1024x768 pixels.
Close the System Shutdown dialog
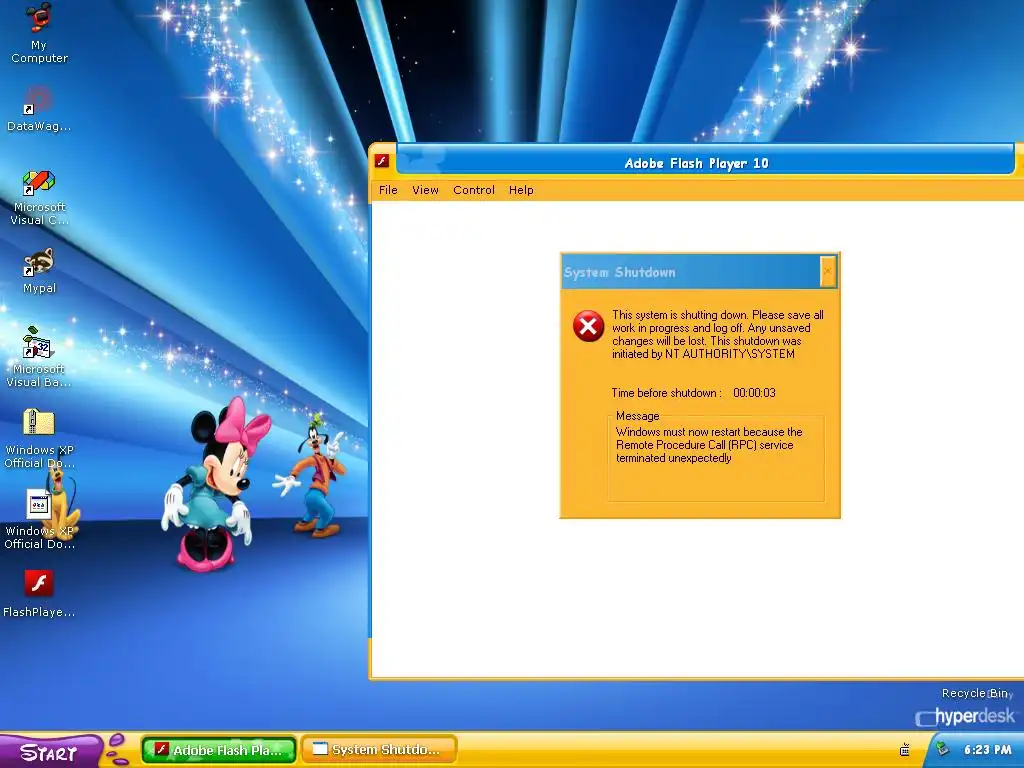pyautogui.click(x=827, y=271)
